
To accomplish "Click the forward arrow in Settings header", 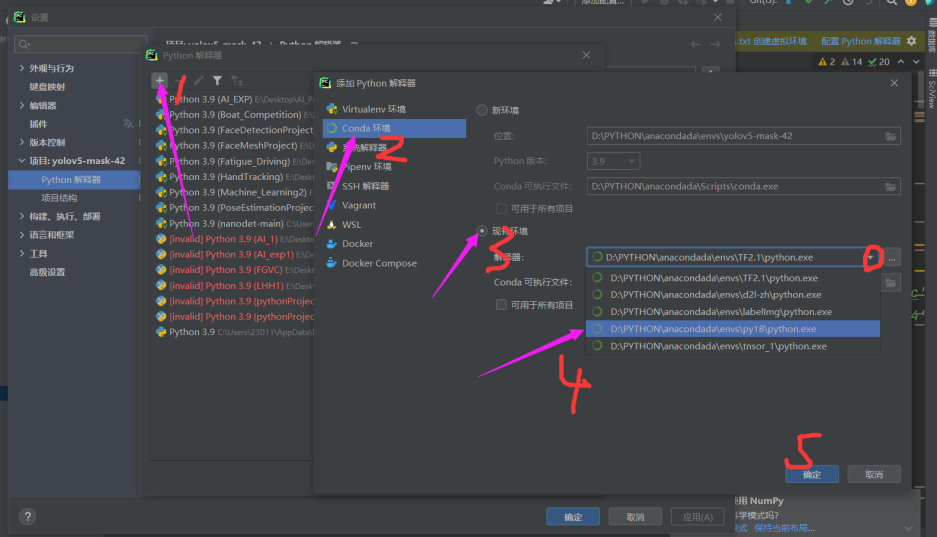I will click(x=715, y=44).
